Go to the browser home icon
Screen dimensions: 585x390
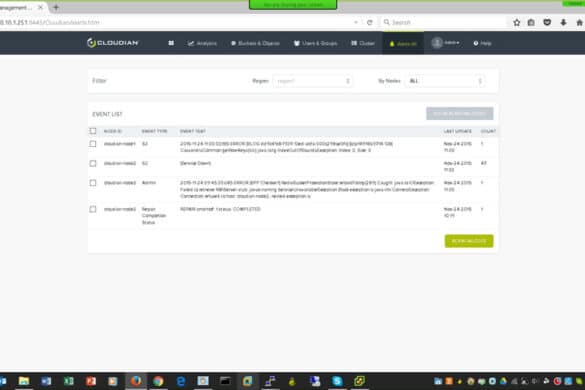pyautogui.click(x=579, y=22)
